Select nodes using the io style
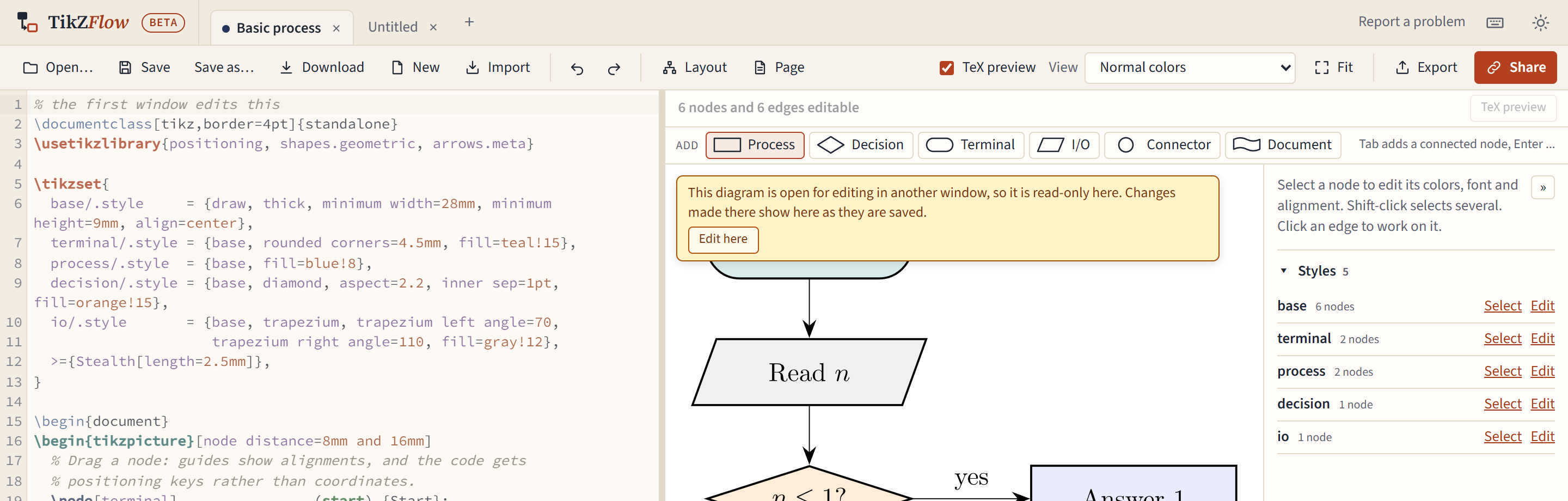Screen dimensions: 1568x501 (1502, 437)
